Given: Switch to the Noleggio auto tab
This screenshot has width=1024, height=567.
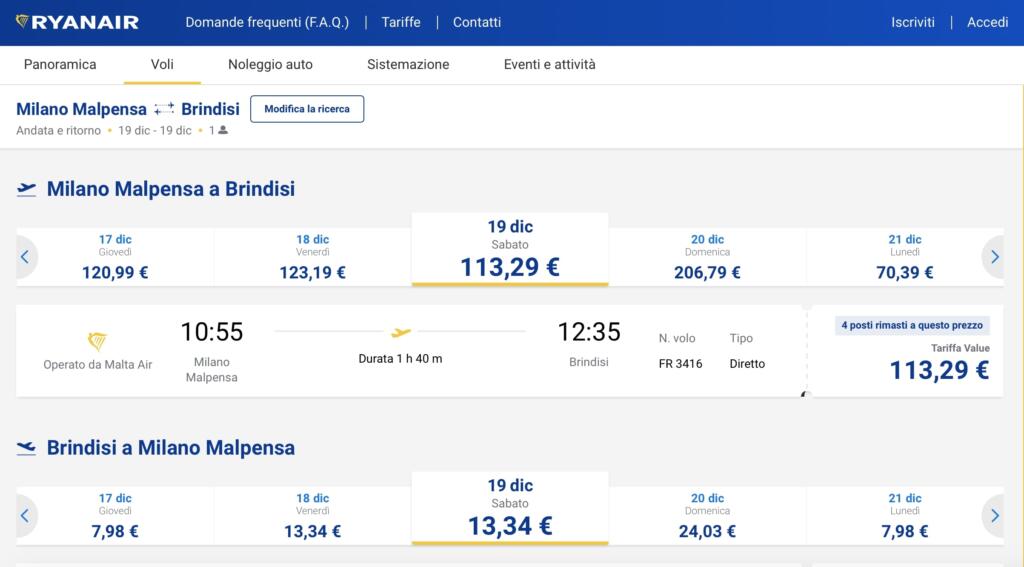Looking at the screenshot, I should [x=270, y=65].
